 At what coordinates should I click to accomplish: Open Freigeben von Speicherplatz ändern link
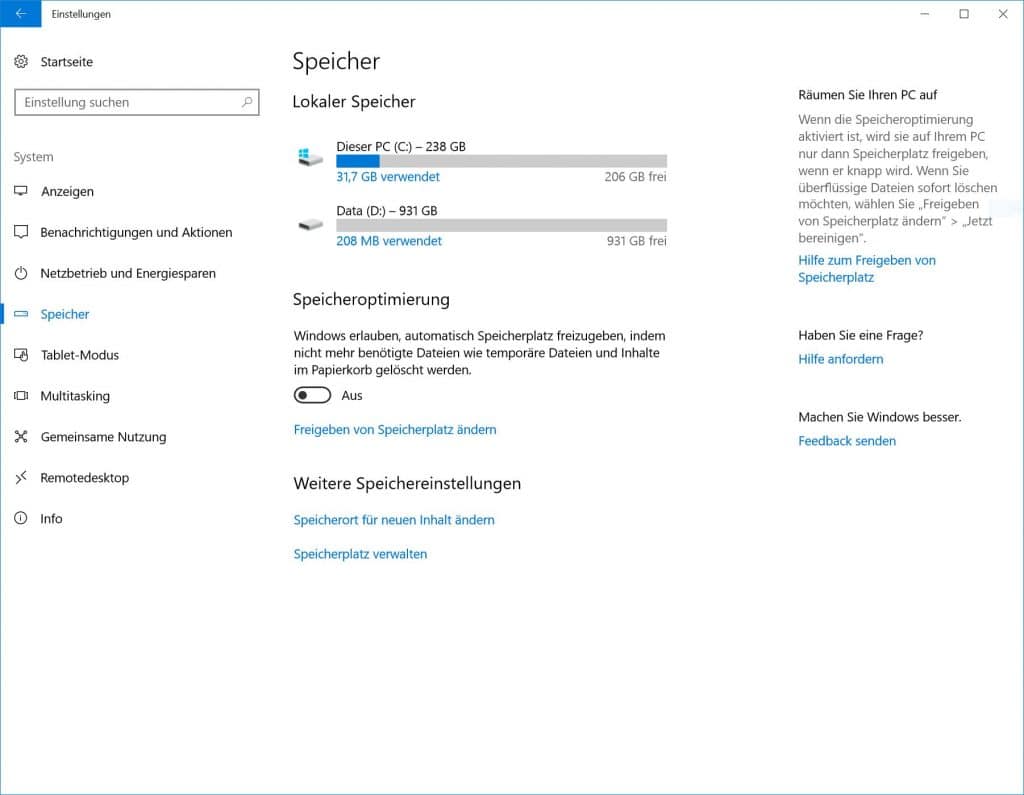point(395,430)
